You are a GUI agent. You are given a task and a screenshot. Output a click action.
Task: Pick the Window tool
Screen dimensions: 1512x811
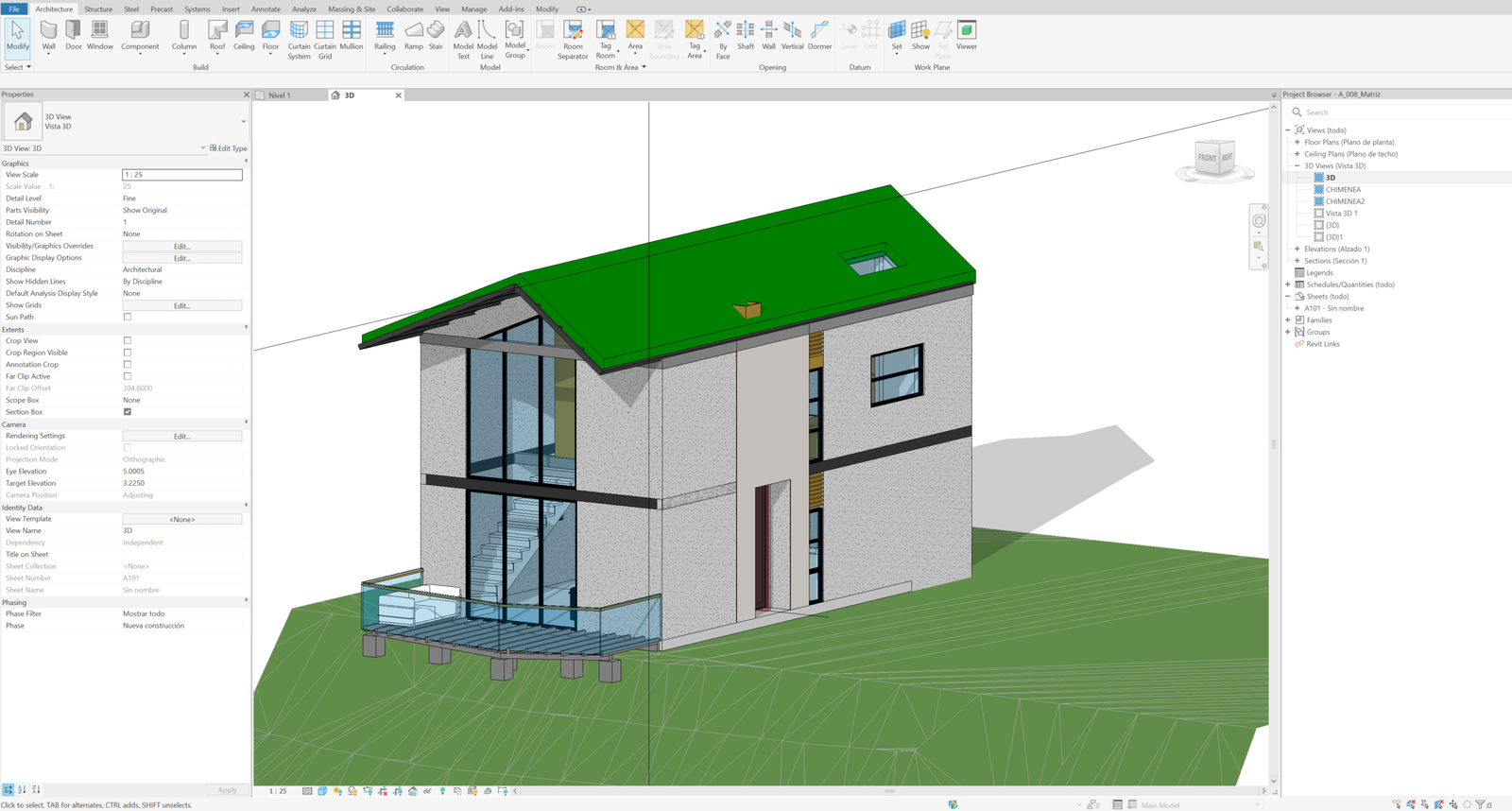(x=99, y=36)
